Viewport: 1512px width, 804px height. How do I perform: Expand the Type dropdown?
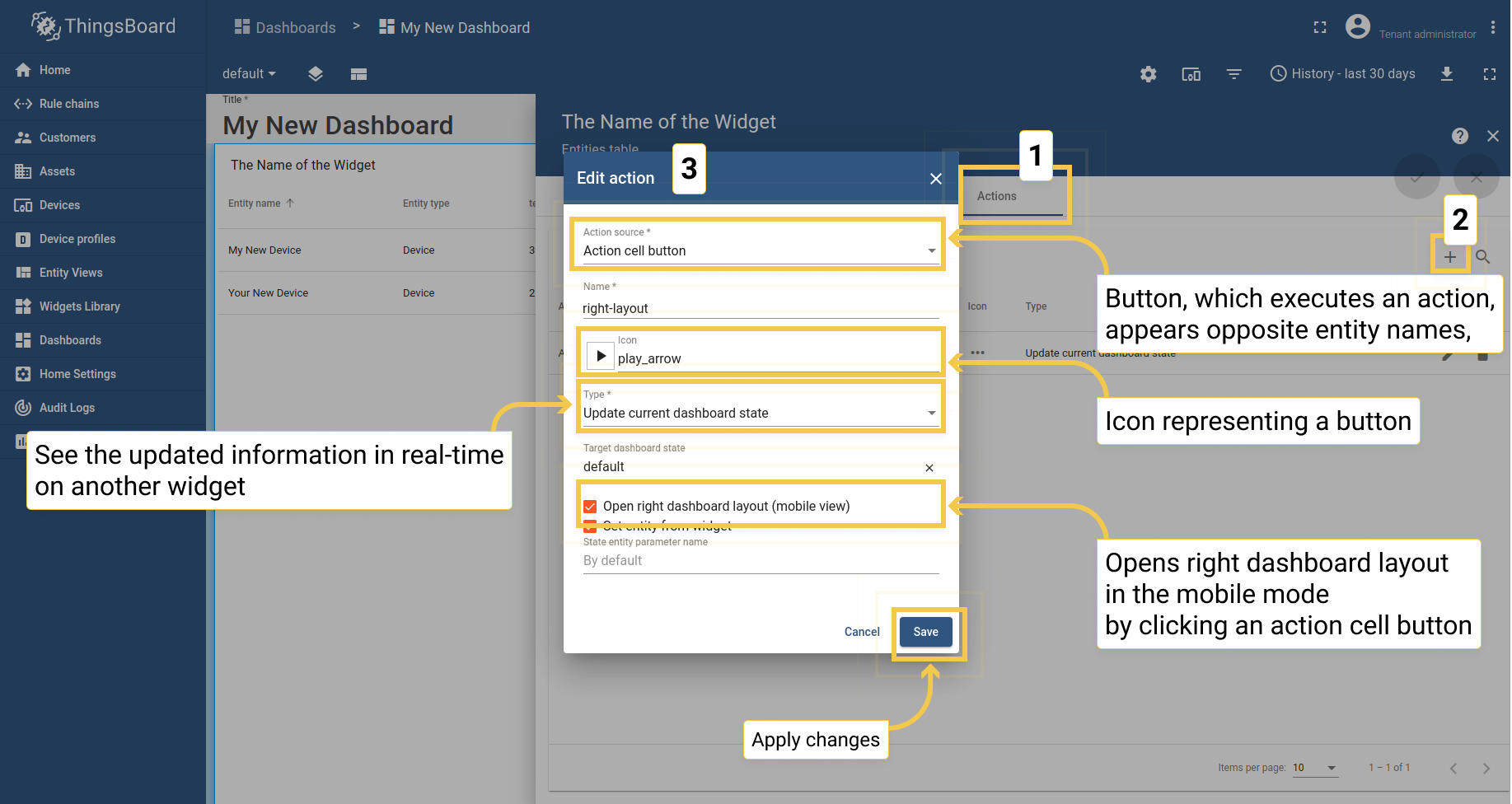760,406
